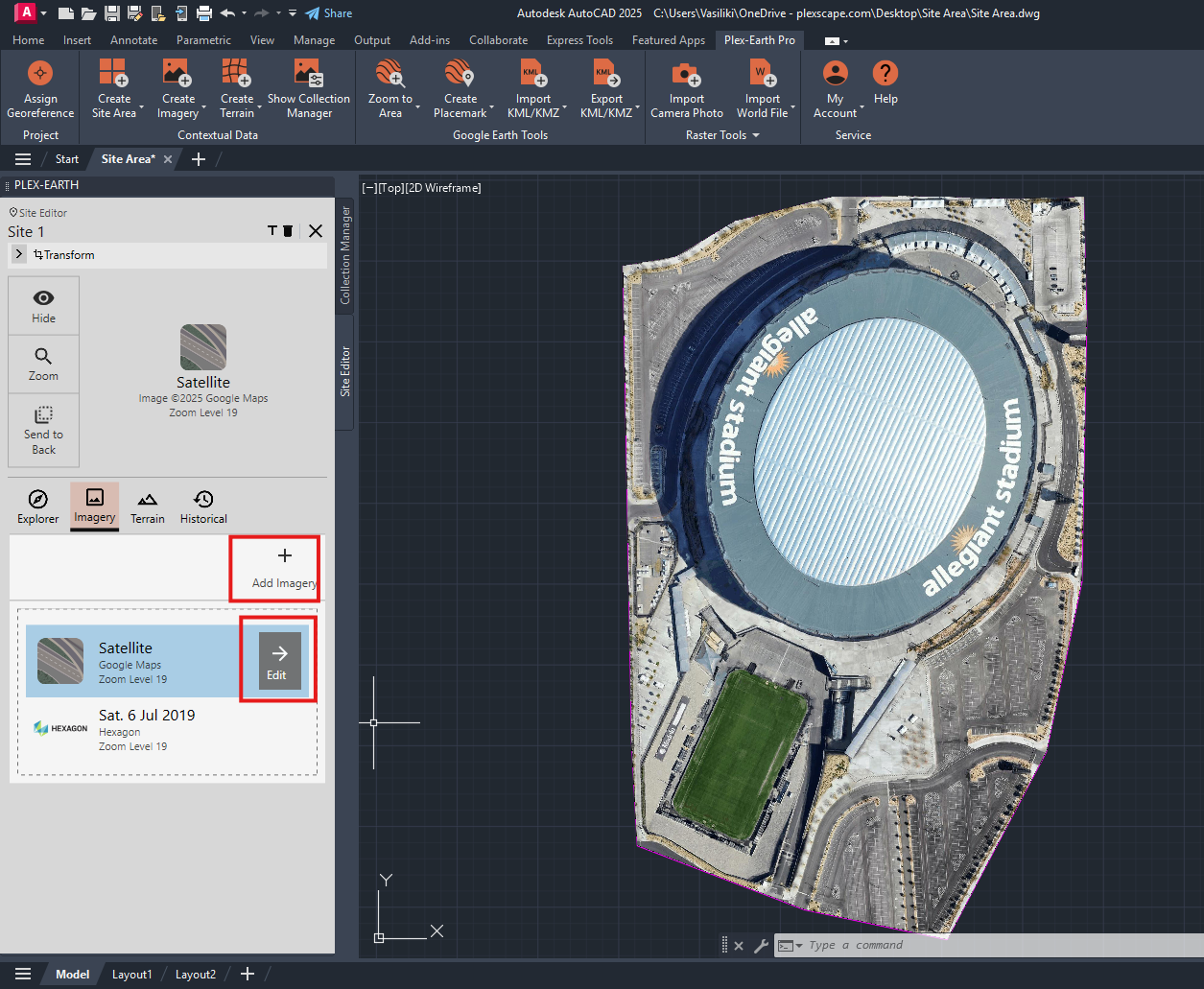Screen dimensions: 1204x989
Task: Open the Create Site Area dropdown arrow
Action: 141,107
